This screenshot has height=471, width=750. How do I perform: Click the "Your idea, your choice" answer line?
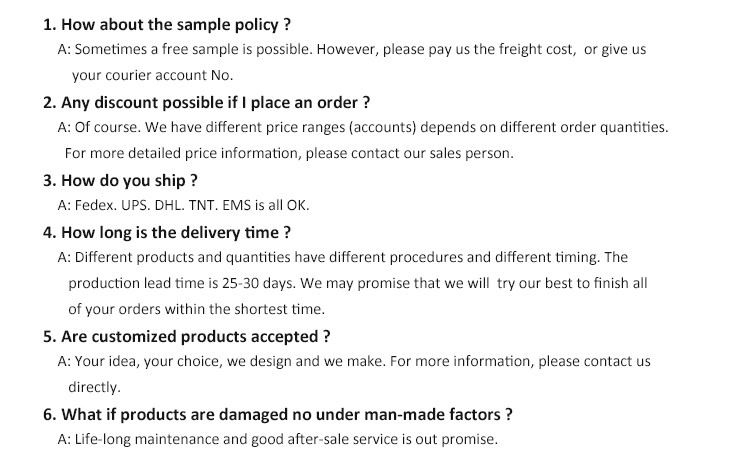pyautogui.click(x=354, y=361)
